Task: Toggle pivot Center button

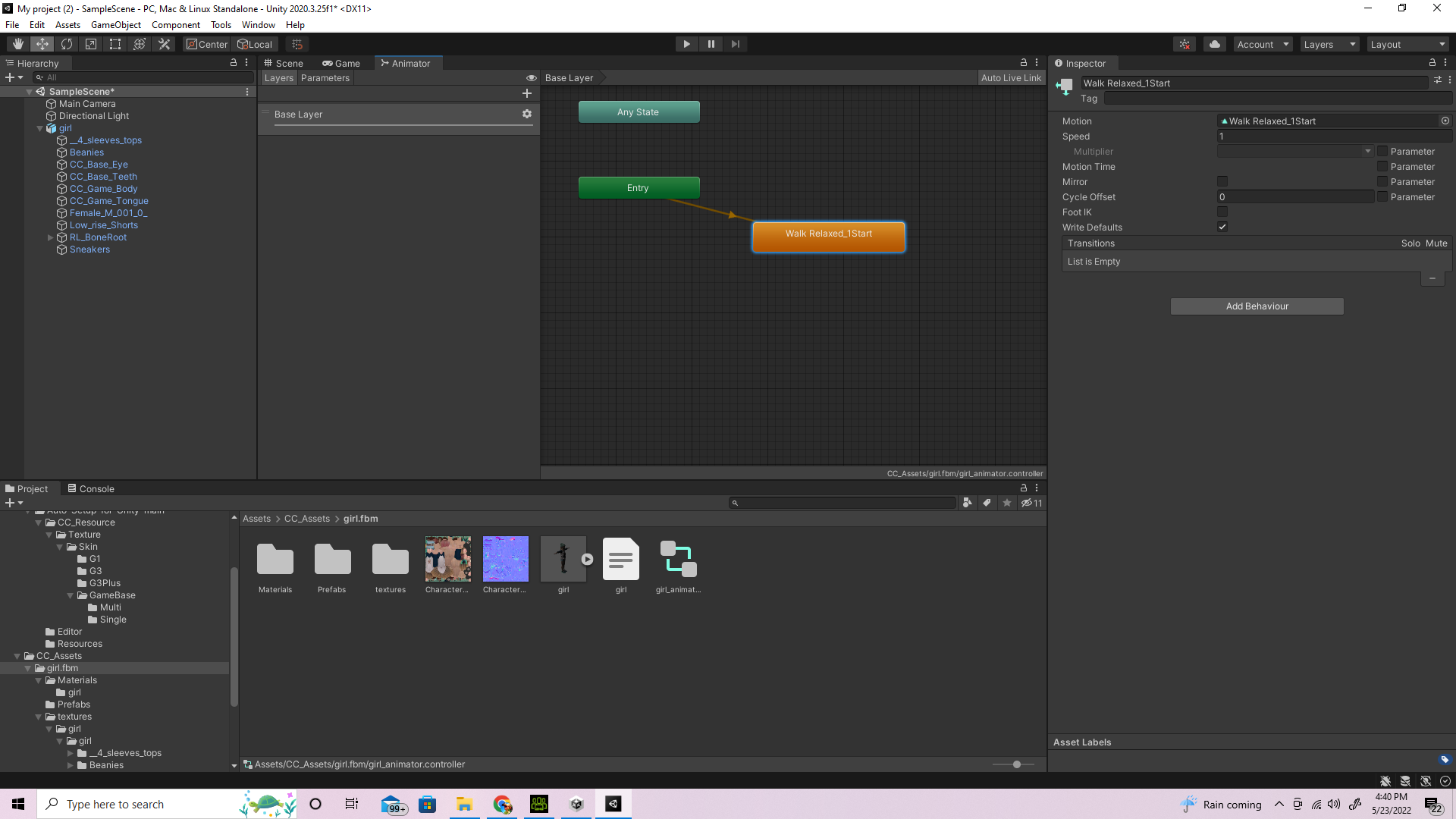Action: coord(207,44)
